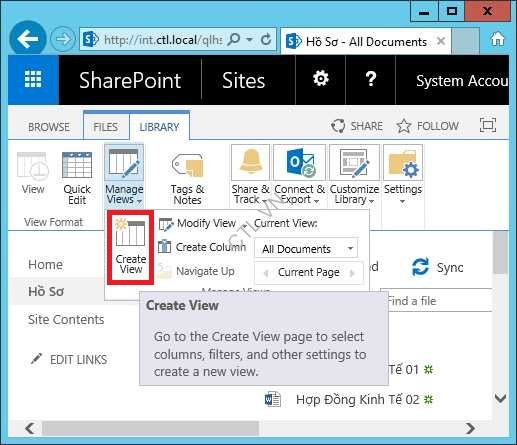Screen dimensions: 517x445
Task: Click the Find a file search box
Action: (x=437, y=301)
